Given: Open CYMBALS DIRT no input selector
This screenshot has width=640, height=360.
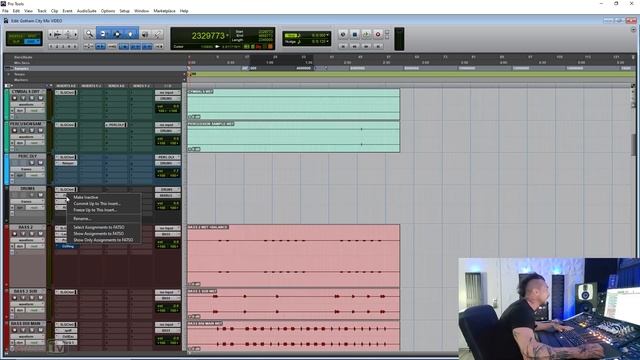Looking at the screenshot, I should pyautogui.click(x=167, y=93).
